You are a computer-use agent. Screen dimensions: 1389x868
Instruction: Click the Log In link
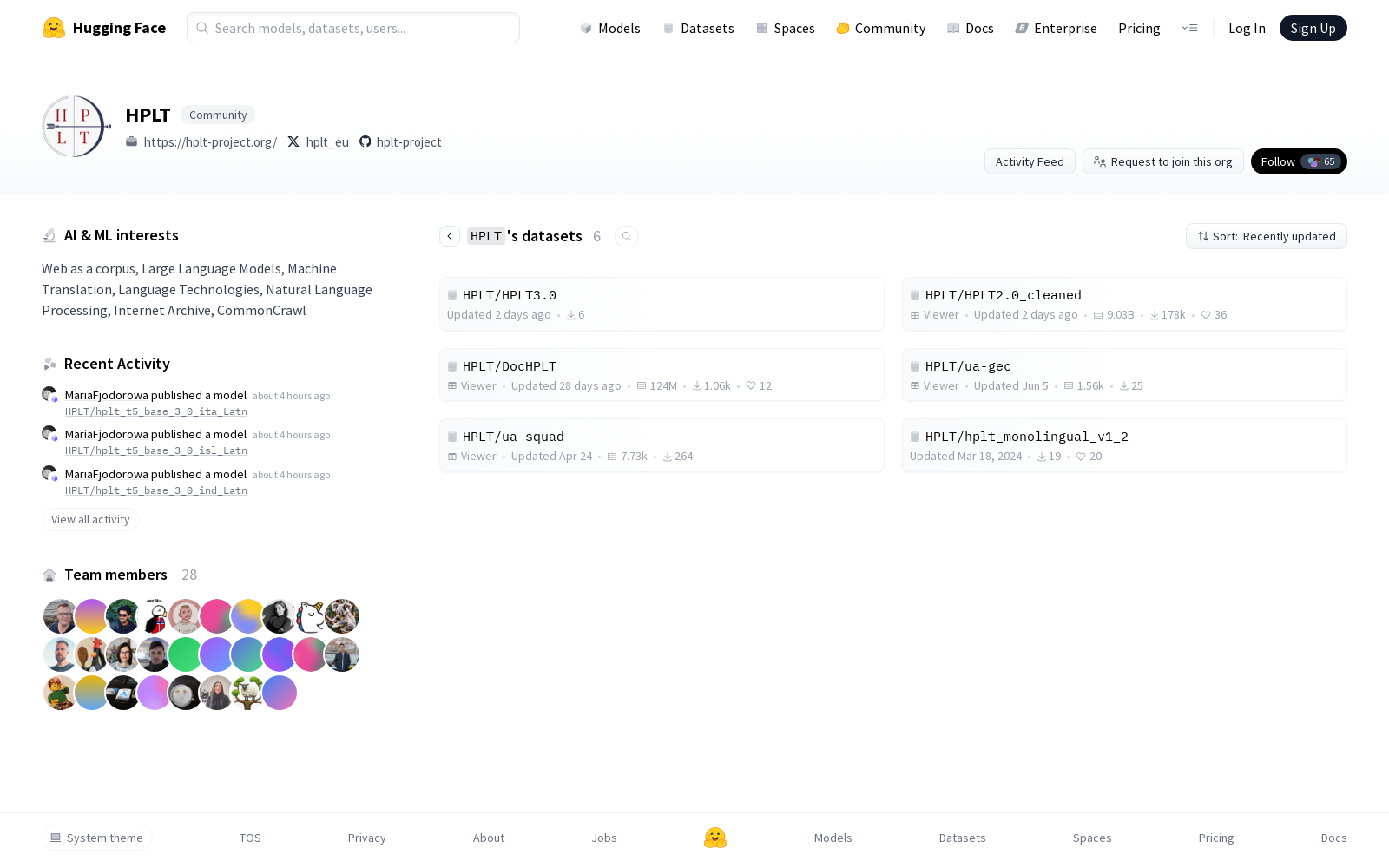pos(1247,28)
